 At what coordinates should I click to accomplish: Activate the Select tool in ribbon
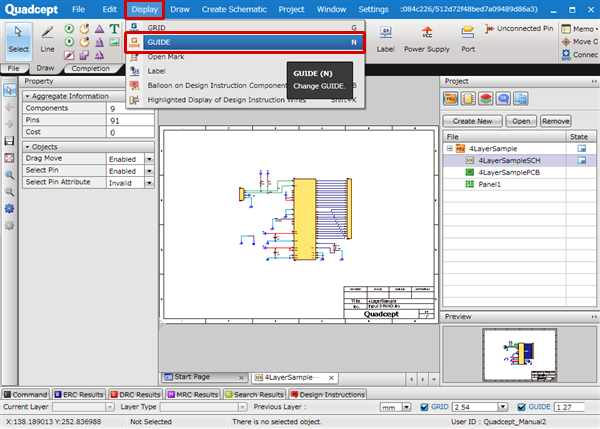point(18,40)
